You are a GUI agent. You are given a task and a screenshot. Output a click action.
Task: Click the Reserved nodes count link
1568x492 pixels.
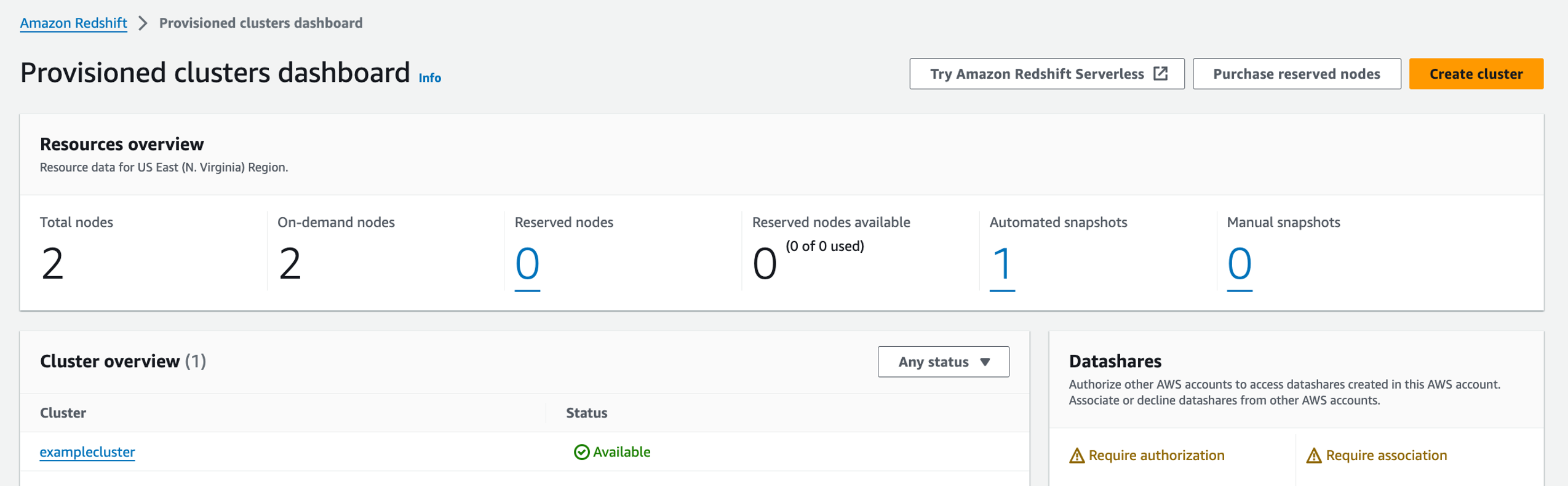(x=527, y=264)
